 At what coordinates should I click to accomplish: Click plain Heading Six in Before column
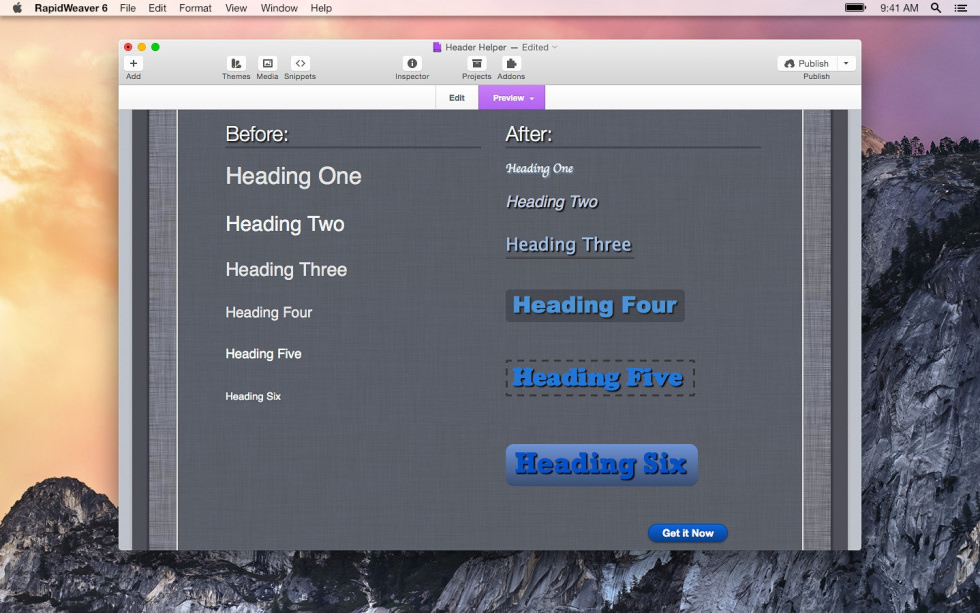[253, 396]
